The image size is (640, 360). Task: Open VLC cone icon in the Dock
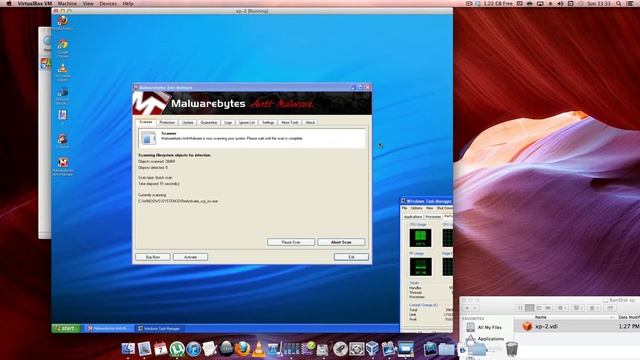click(x=258, y=349)
